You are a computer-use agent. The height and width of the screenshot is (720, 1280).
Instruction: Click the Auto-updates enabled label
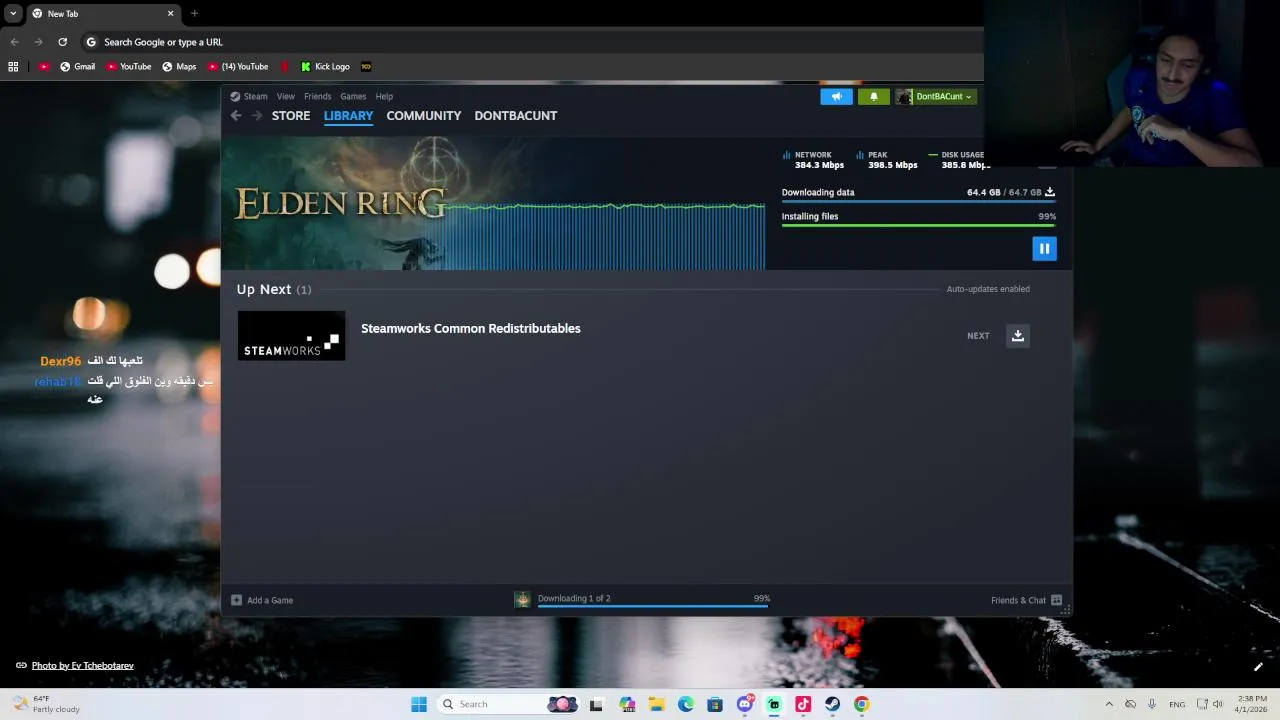click(988, 289)
